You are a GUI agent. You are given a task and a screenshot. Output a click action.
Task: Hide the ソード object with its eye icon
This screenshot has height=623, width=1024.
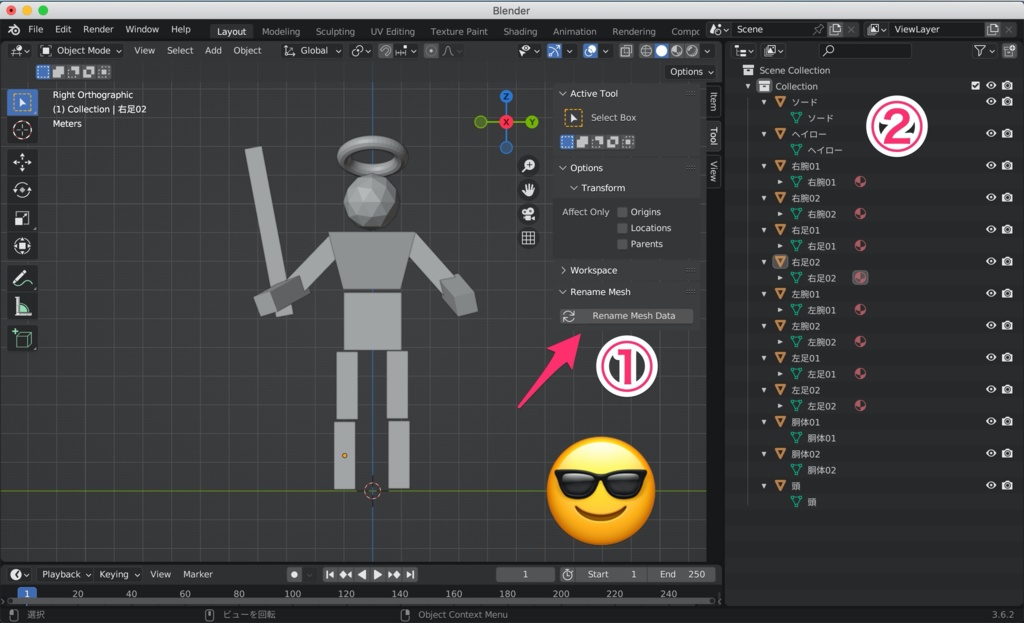point(991,102)
